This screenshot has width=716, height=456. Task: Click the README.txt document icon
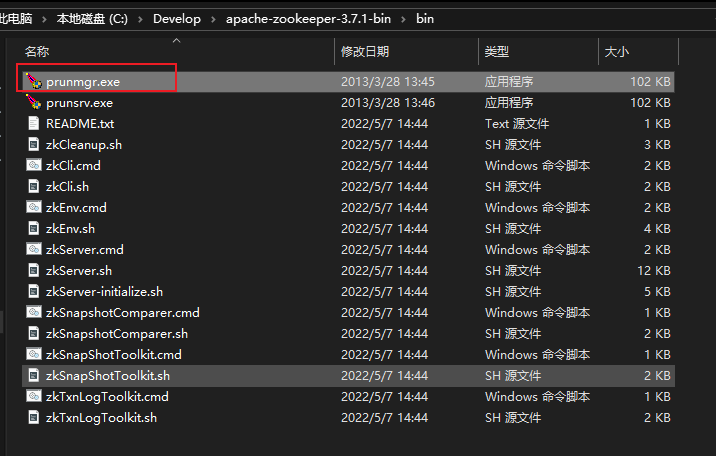click(33, 123)
